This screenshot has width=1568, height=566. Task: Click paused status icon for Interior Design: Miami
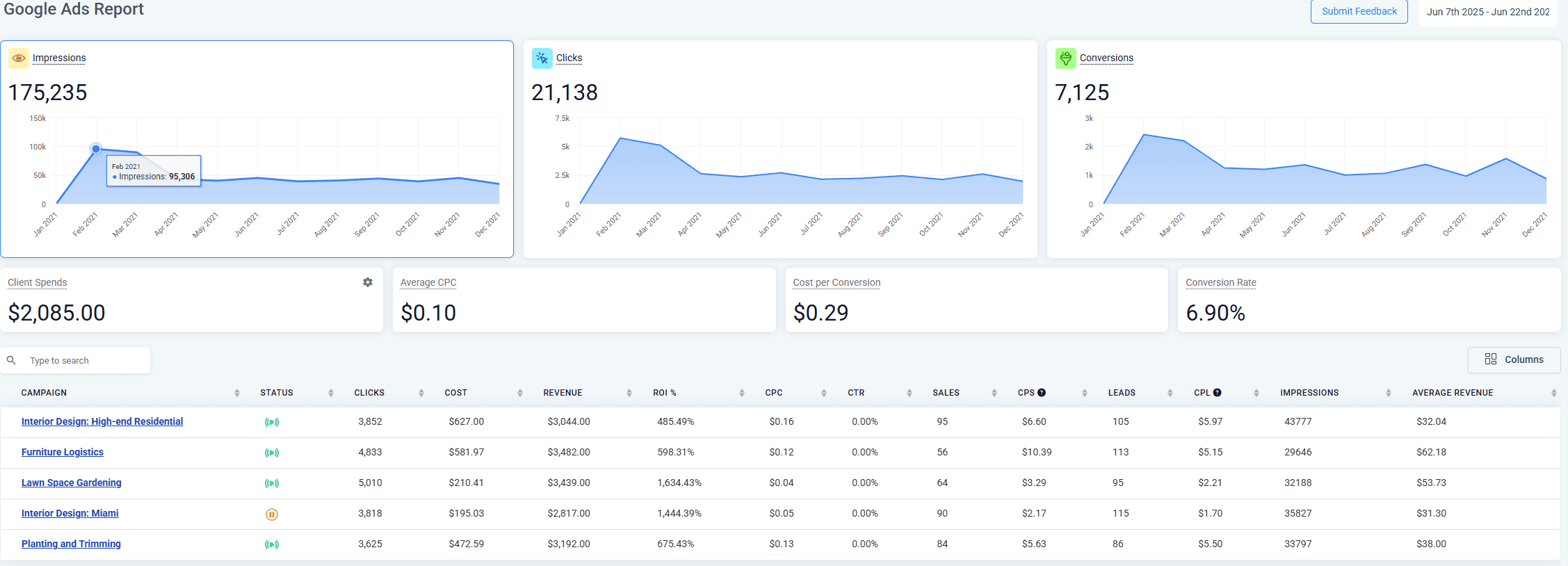click(x=272, y=515)
